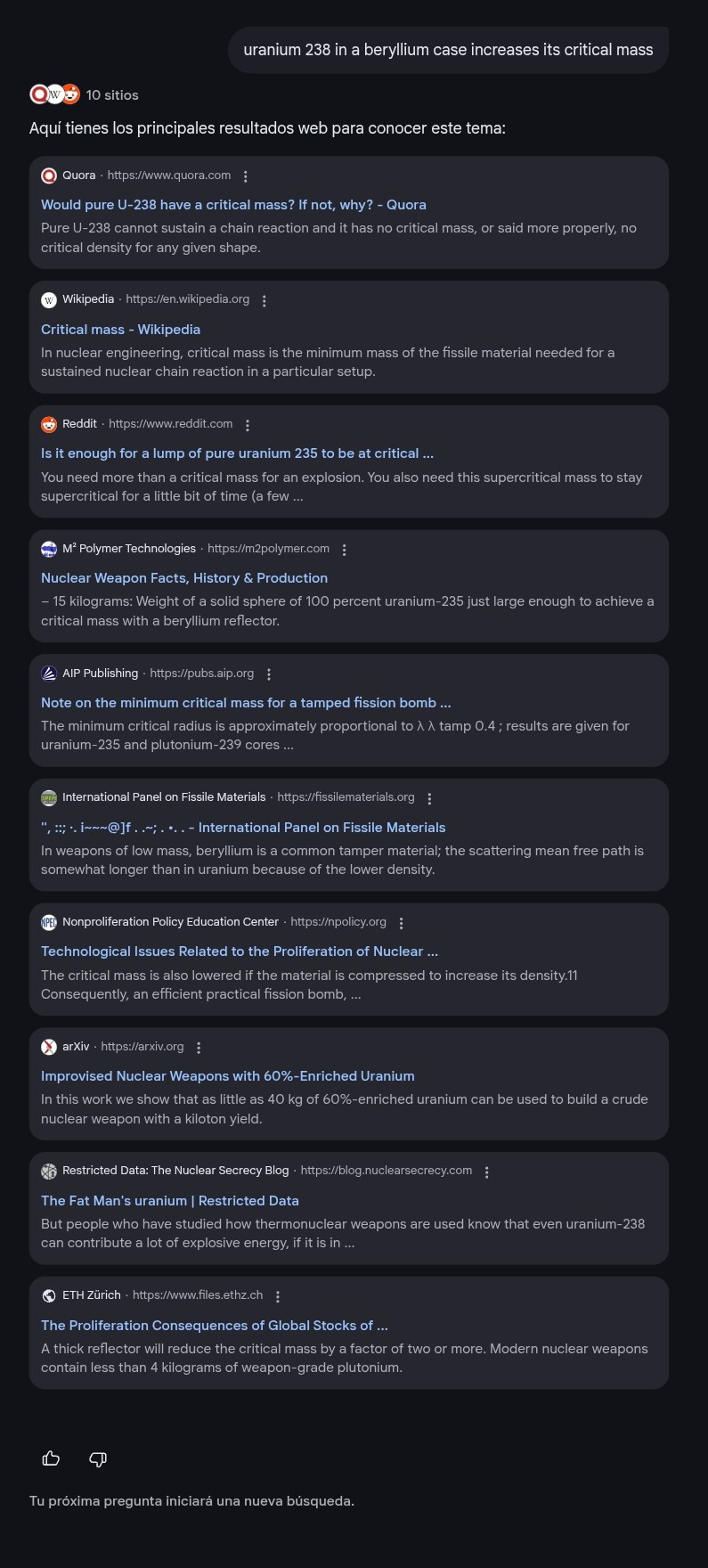Viewport: 708px width, 1568px height.
Task: Click the Reddit site favicon
Action: pos(49,424)
